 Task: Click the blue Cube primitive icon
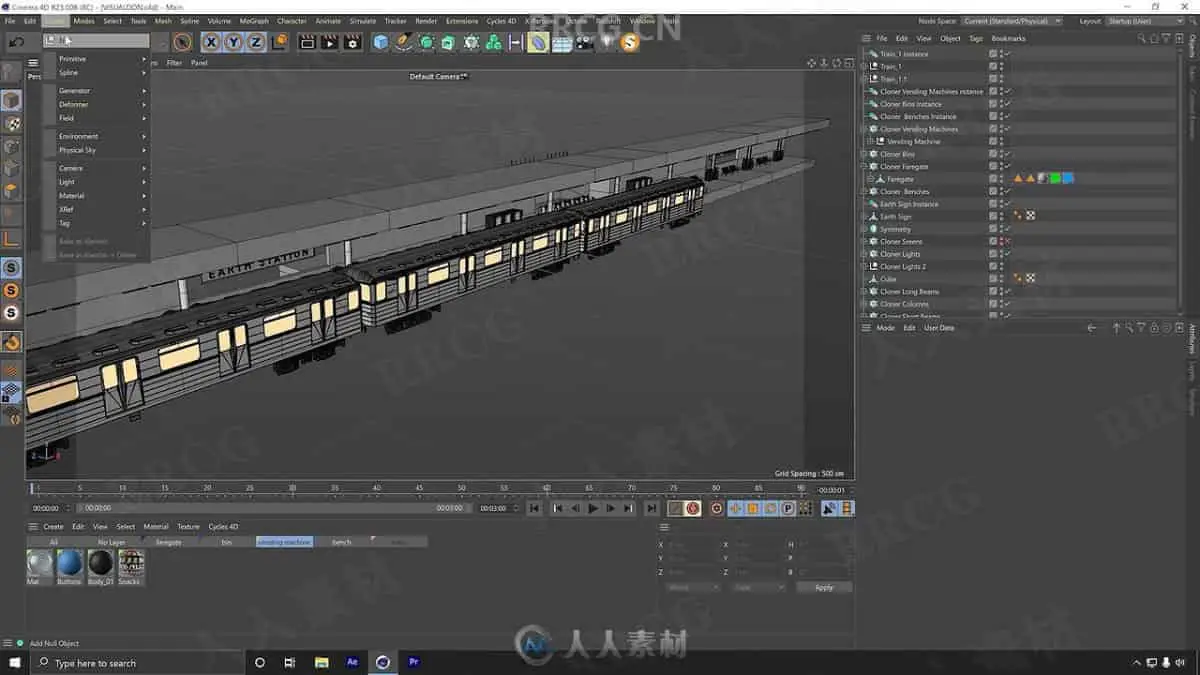coord(381,42)
